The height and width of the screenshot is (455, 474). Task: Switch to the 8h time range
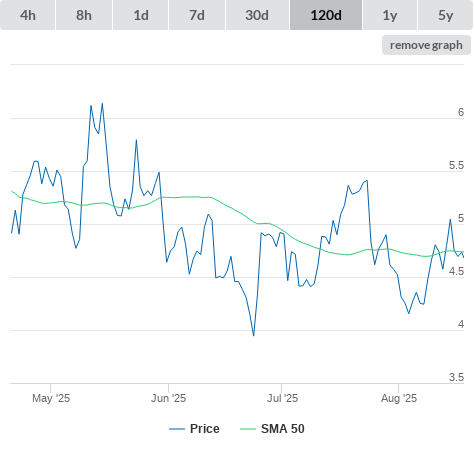84,15
